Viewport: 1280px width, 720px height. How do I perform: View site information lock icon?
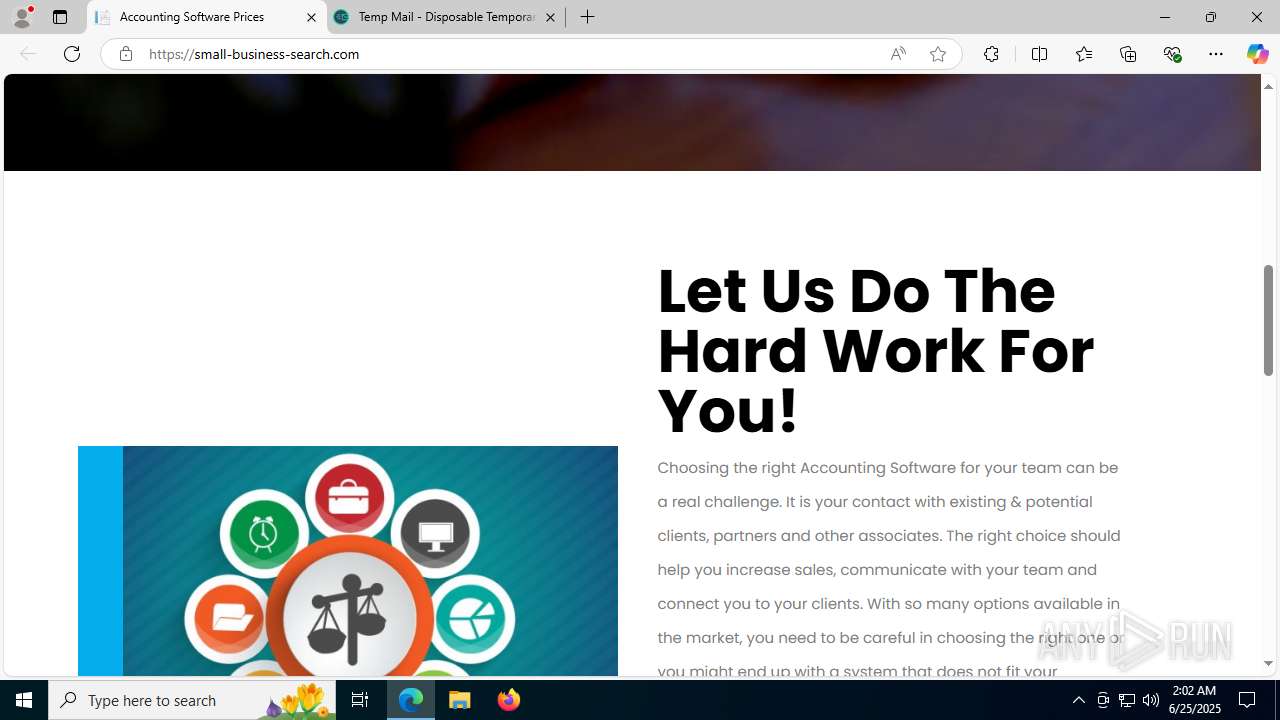click(125, 54)
